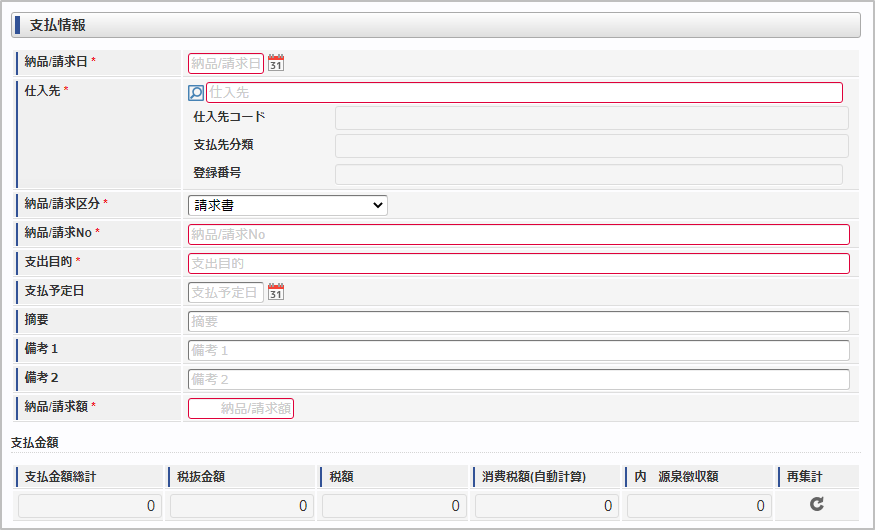
Task: Open calendar picker for 納品/請求日
Action: coord(276,63)
